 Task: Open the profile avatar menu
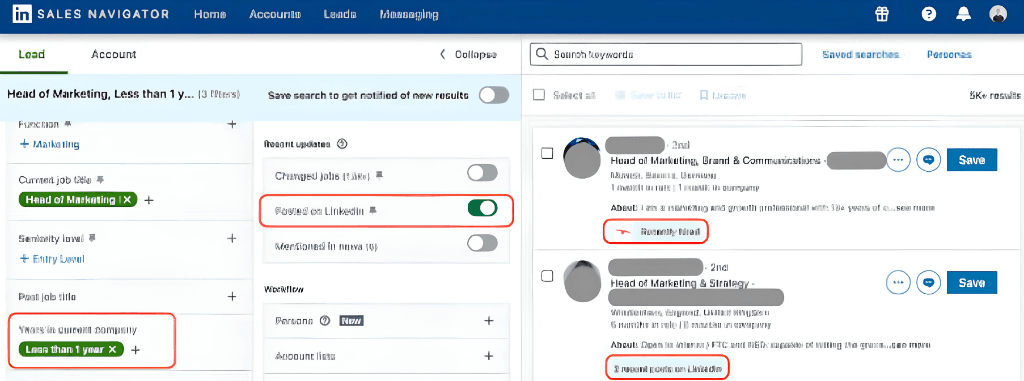[x=999, y=14]
